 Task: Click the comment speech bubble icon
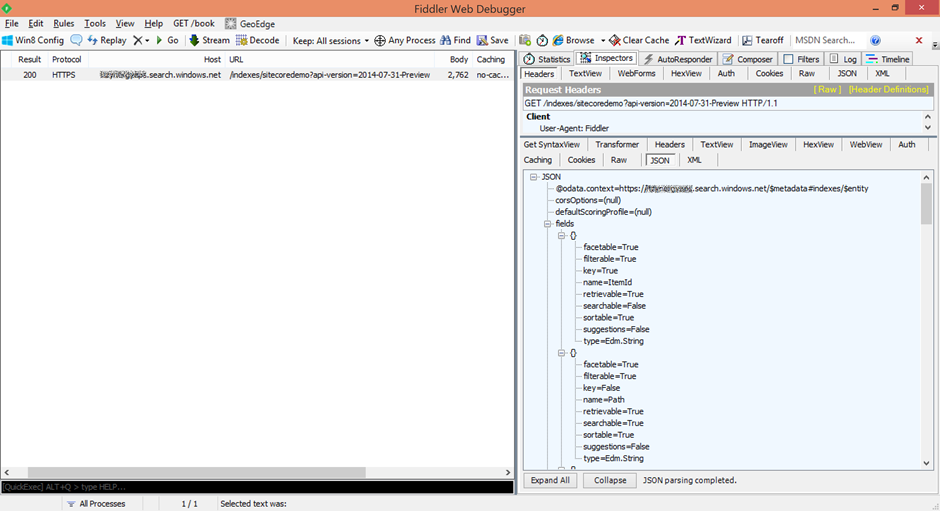(76, 40)
